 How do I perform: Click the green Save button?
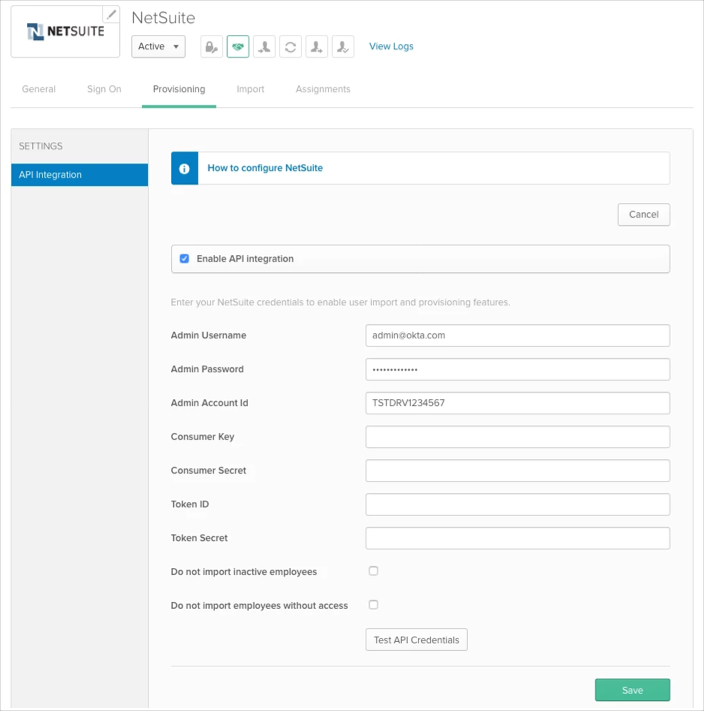pos(632,690)
